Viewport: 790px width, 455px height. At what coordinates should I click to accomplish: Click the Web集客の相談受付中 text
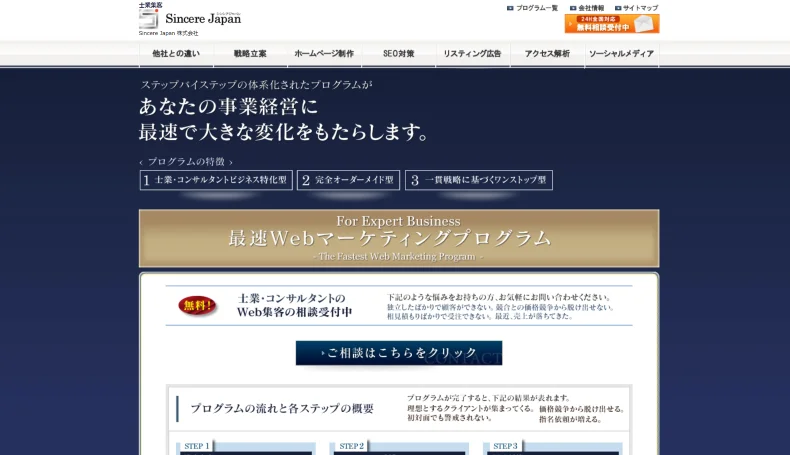[294, 312]
